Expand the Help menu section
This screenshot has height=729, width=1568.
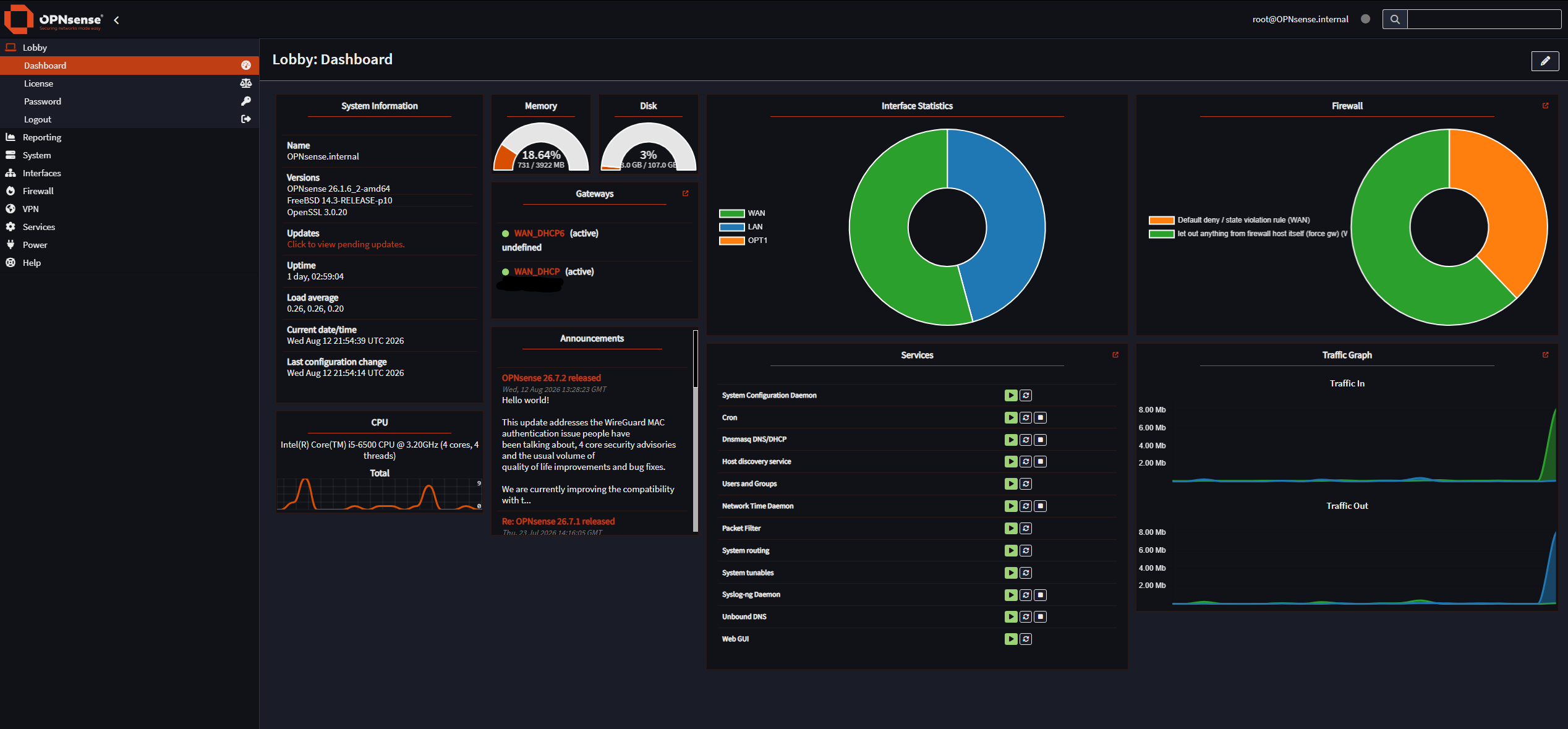tap(129, 263)
